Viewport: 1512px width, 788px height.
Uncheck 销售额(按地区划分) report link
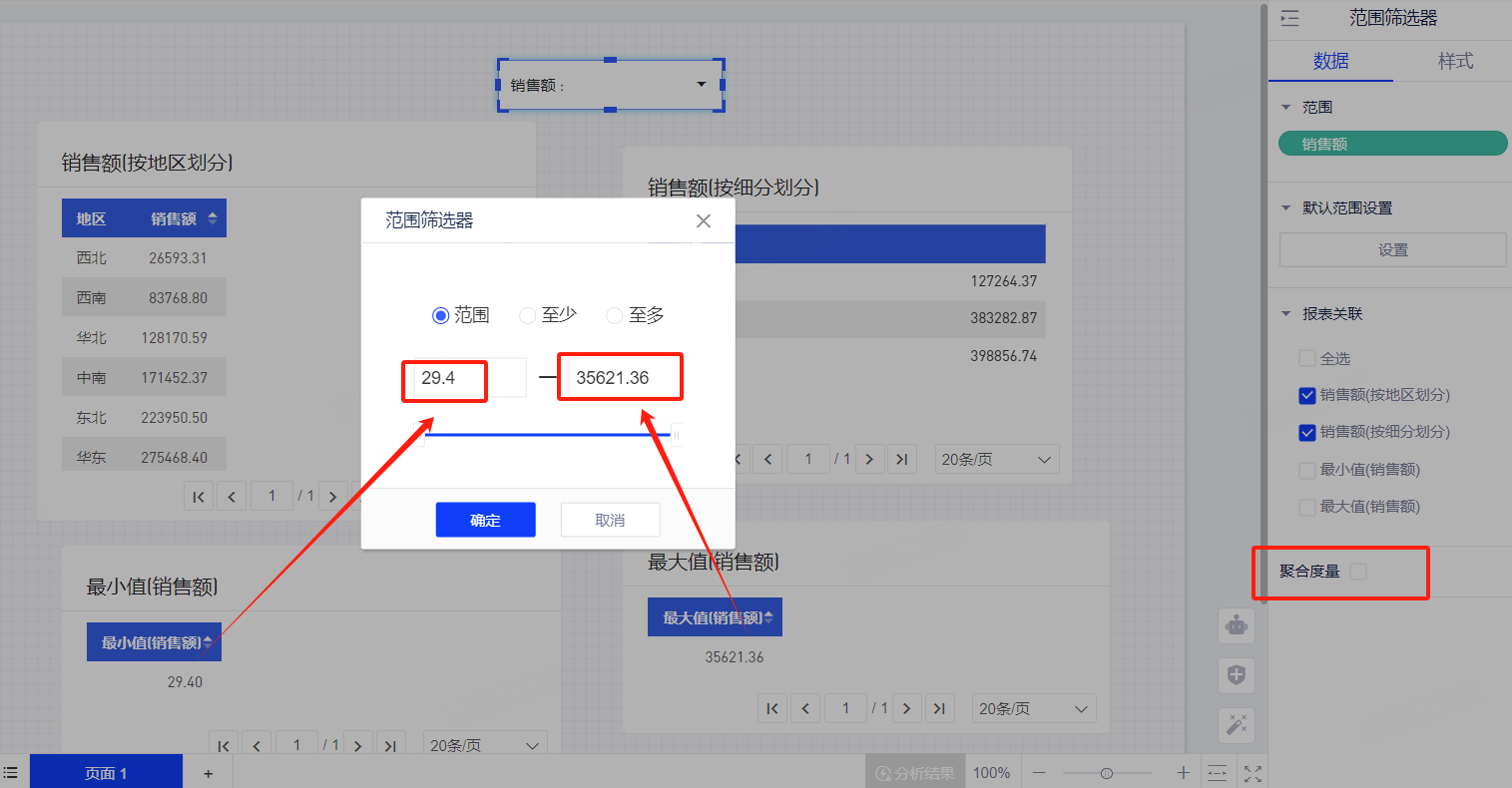click(1306, 395)
